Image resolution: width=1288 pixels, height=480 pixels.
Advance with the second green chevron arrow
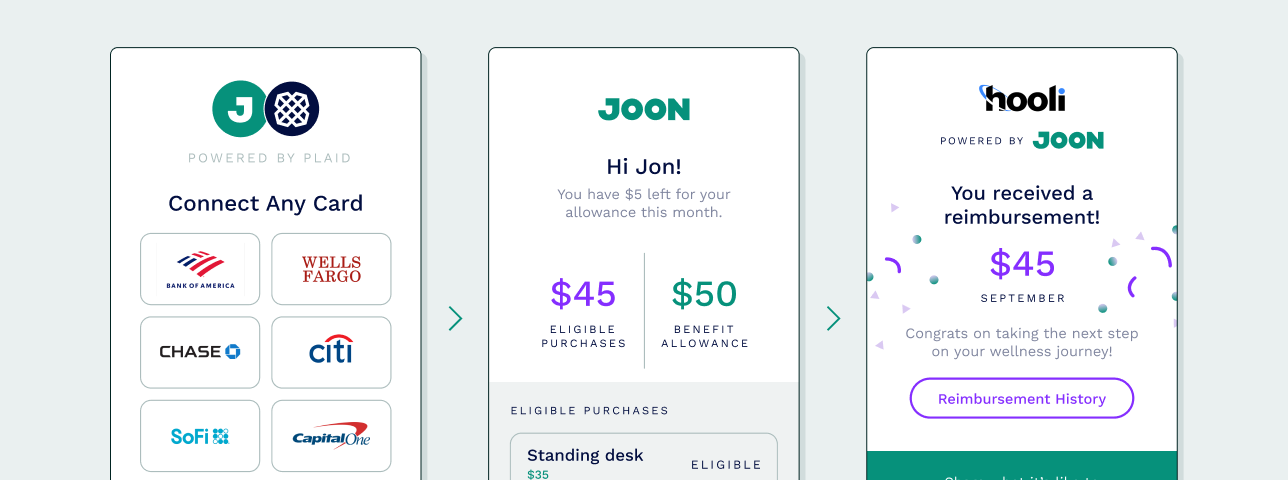click(833, 318)
